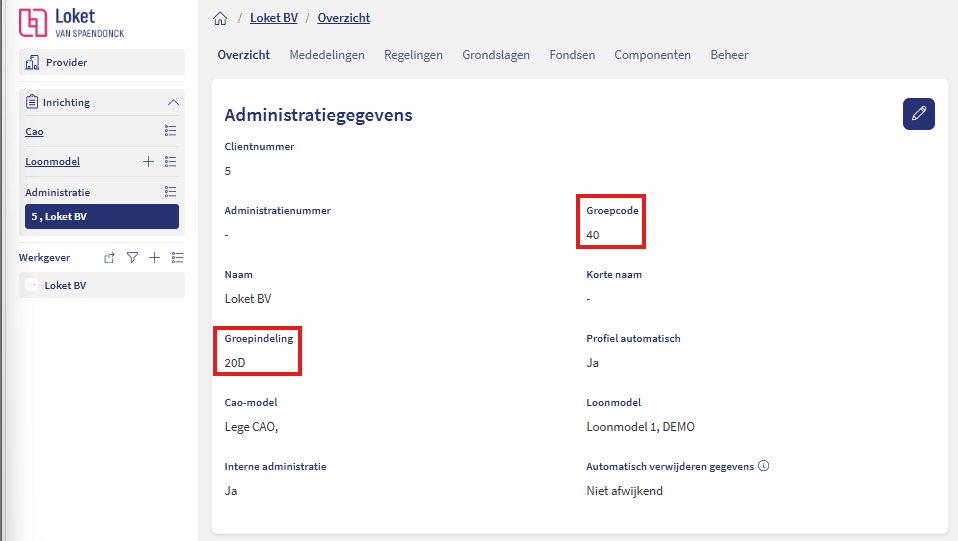The width and height of the screenshot is (958, 541).
Task: Click the info icon next to Automatisch verwijderen gegevens
Action: [x=764, y=466]
